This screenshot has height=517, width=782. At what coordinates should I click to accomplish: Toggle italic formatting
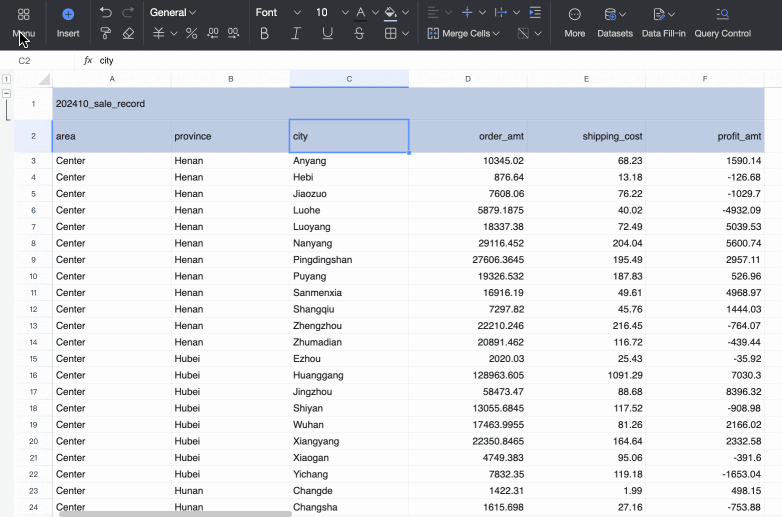coord(296,33)
